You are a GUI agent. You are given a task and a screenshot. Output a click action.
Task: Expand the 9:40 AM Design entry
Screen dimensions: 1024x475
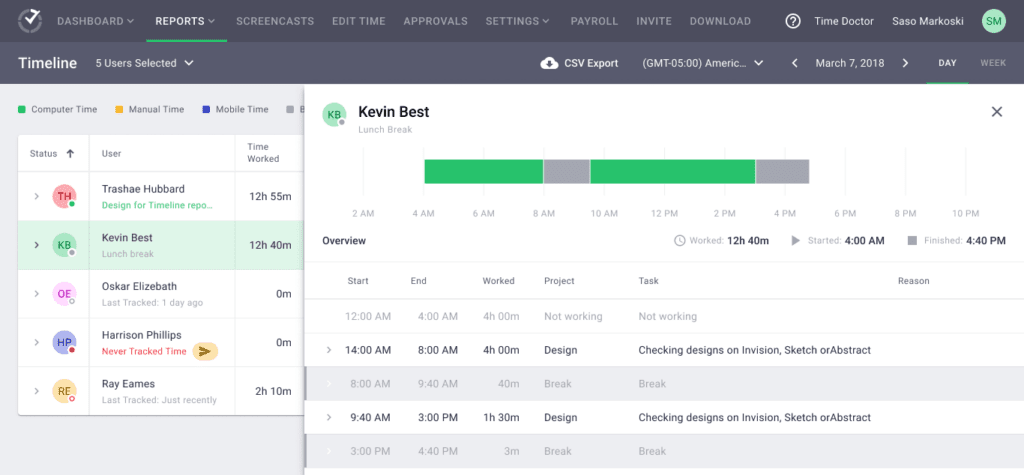328,417
